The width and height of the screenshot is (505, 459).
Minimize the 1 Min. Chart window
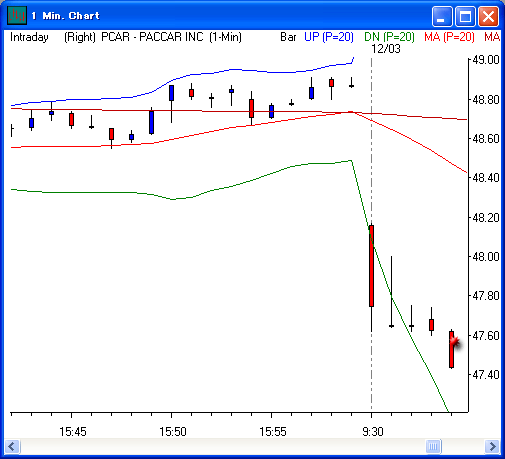click(x=442, y=16)
